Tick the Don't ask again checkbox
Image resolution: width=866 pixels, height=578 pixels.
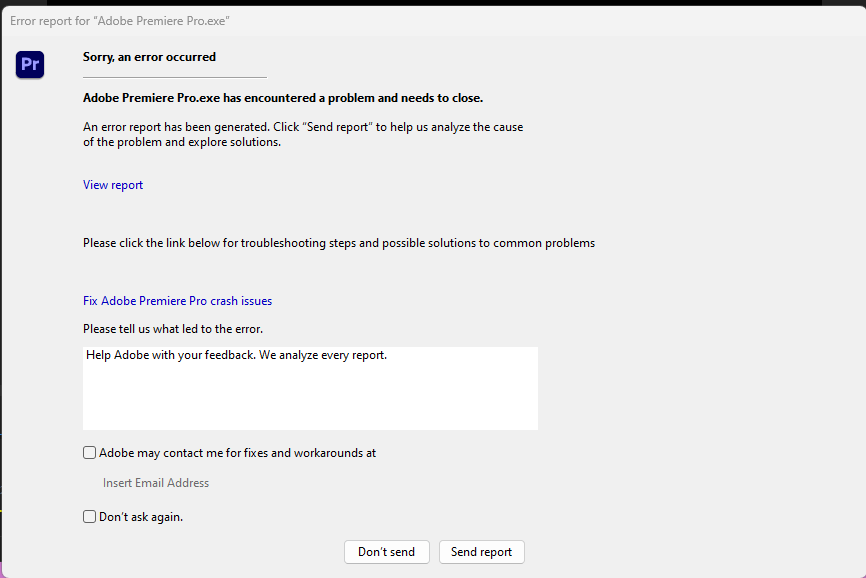(x=90, y=517)
